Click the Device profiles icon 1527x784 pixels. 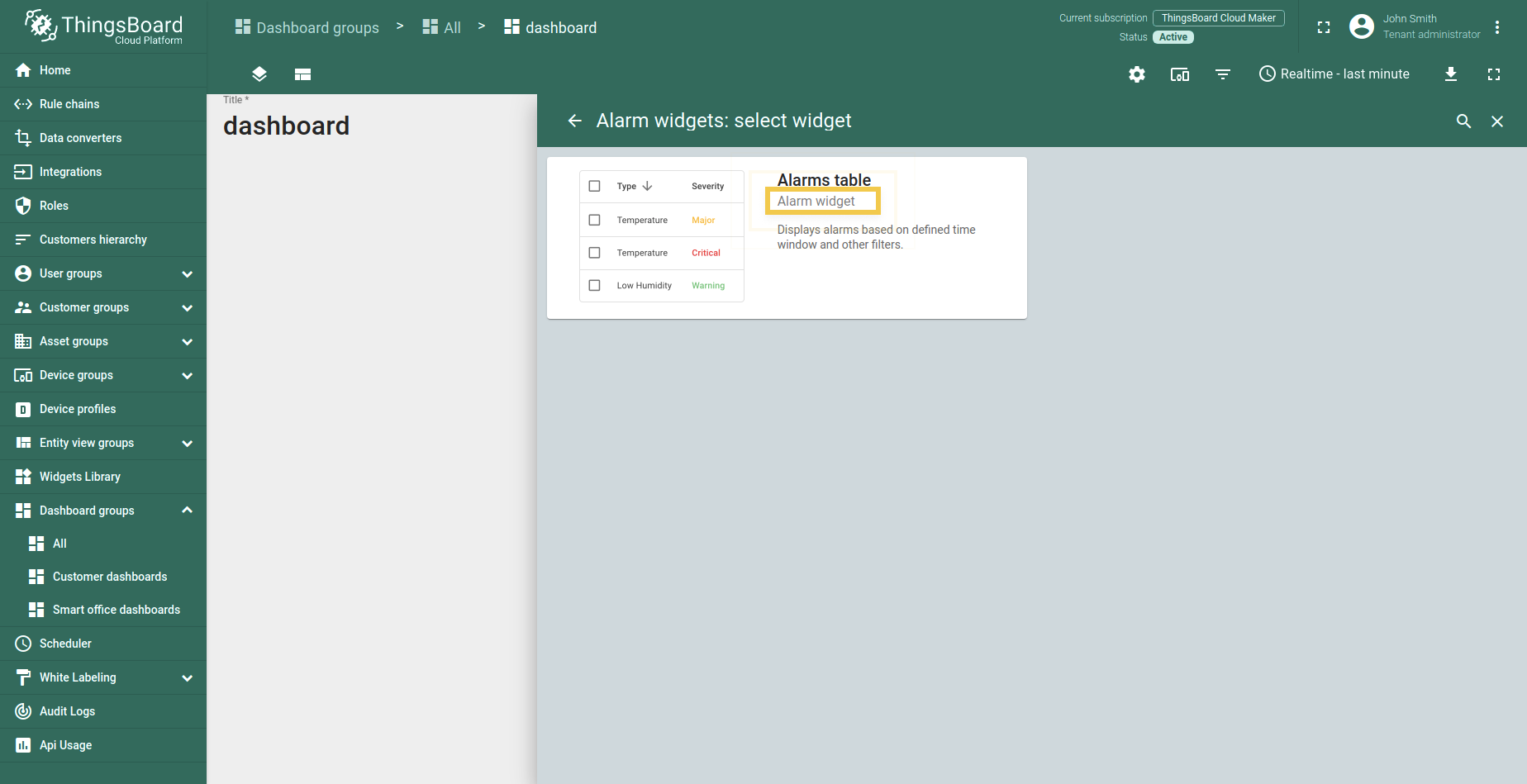coord(23,409)
